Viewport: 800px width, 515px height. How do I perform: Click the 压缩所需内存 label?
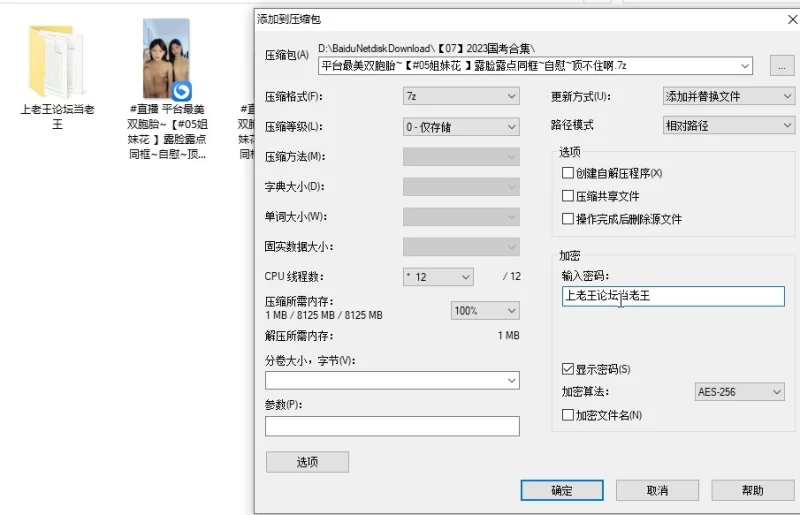(x=299, y=301)
